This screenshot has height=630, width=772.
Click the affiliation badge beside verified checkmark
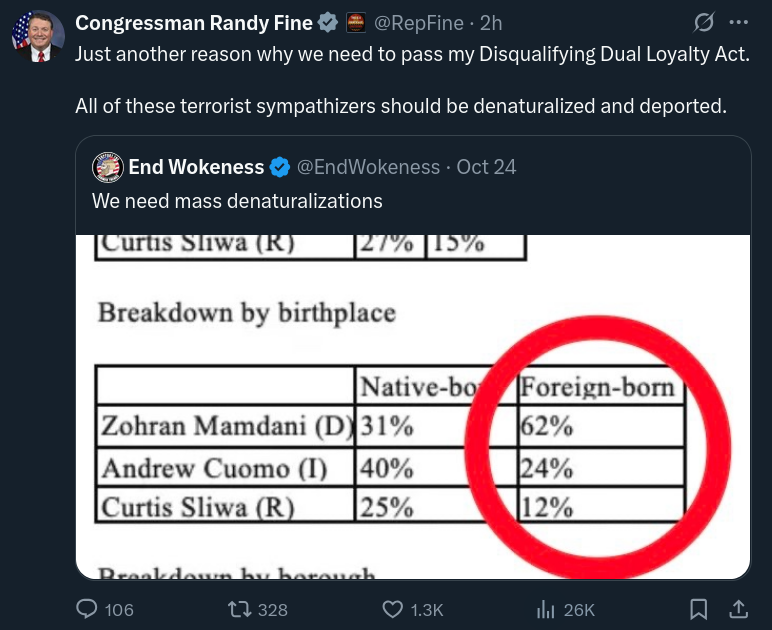pos(355,22)
